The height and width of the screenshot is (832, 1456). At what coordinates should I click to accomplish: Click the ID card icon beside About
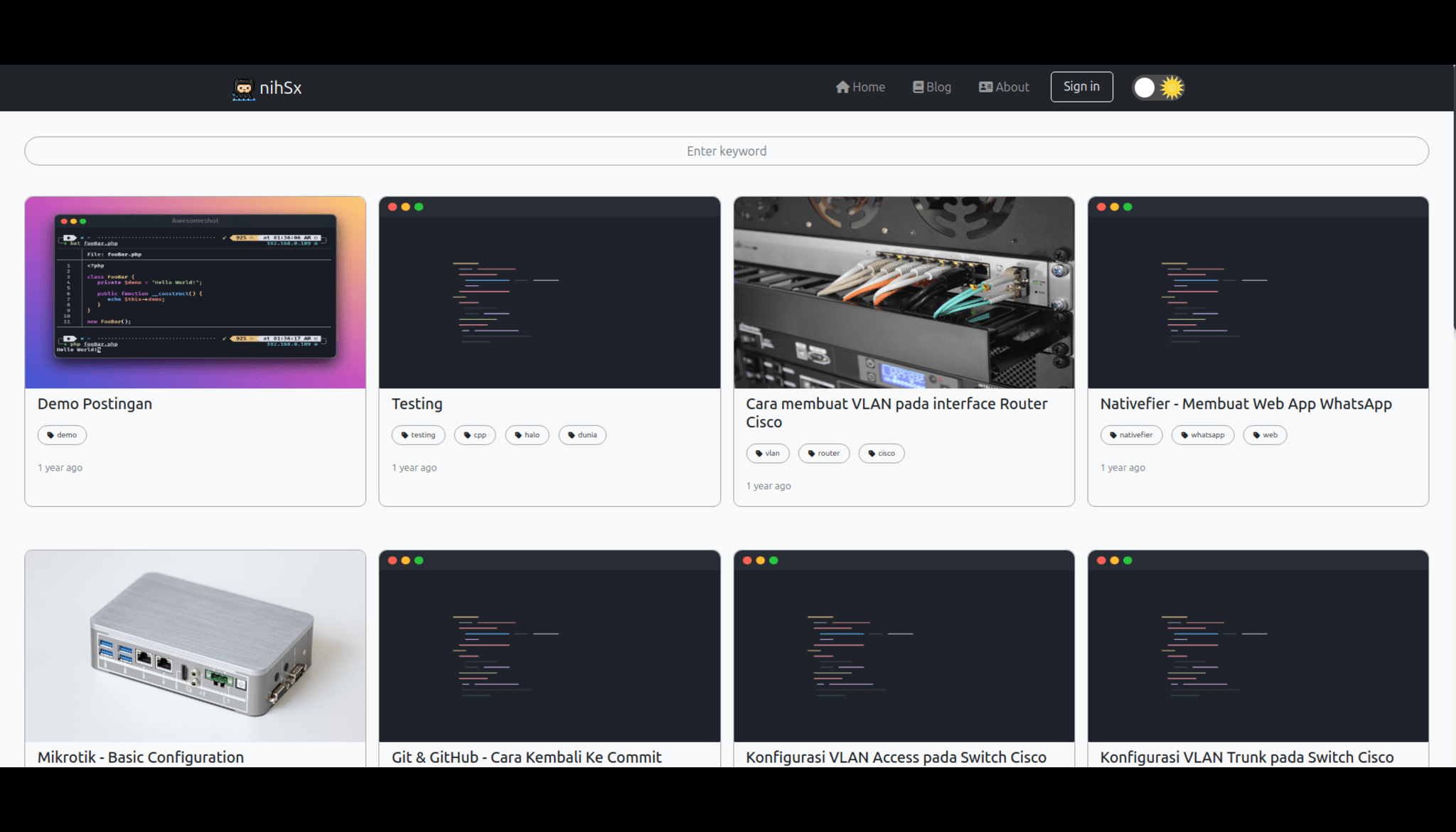click(x=985, y=87)
